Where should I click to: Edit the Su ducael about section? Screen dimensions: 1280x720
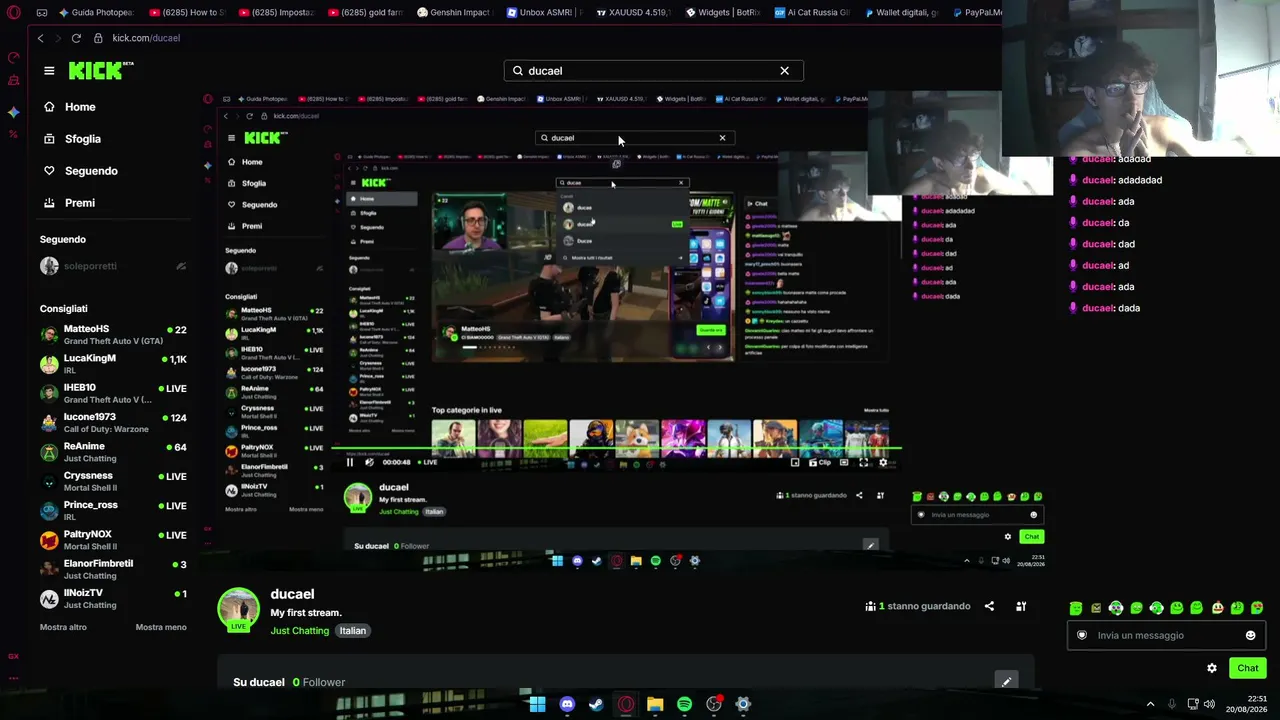pyautogui.click(x=1006, y=682)
